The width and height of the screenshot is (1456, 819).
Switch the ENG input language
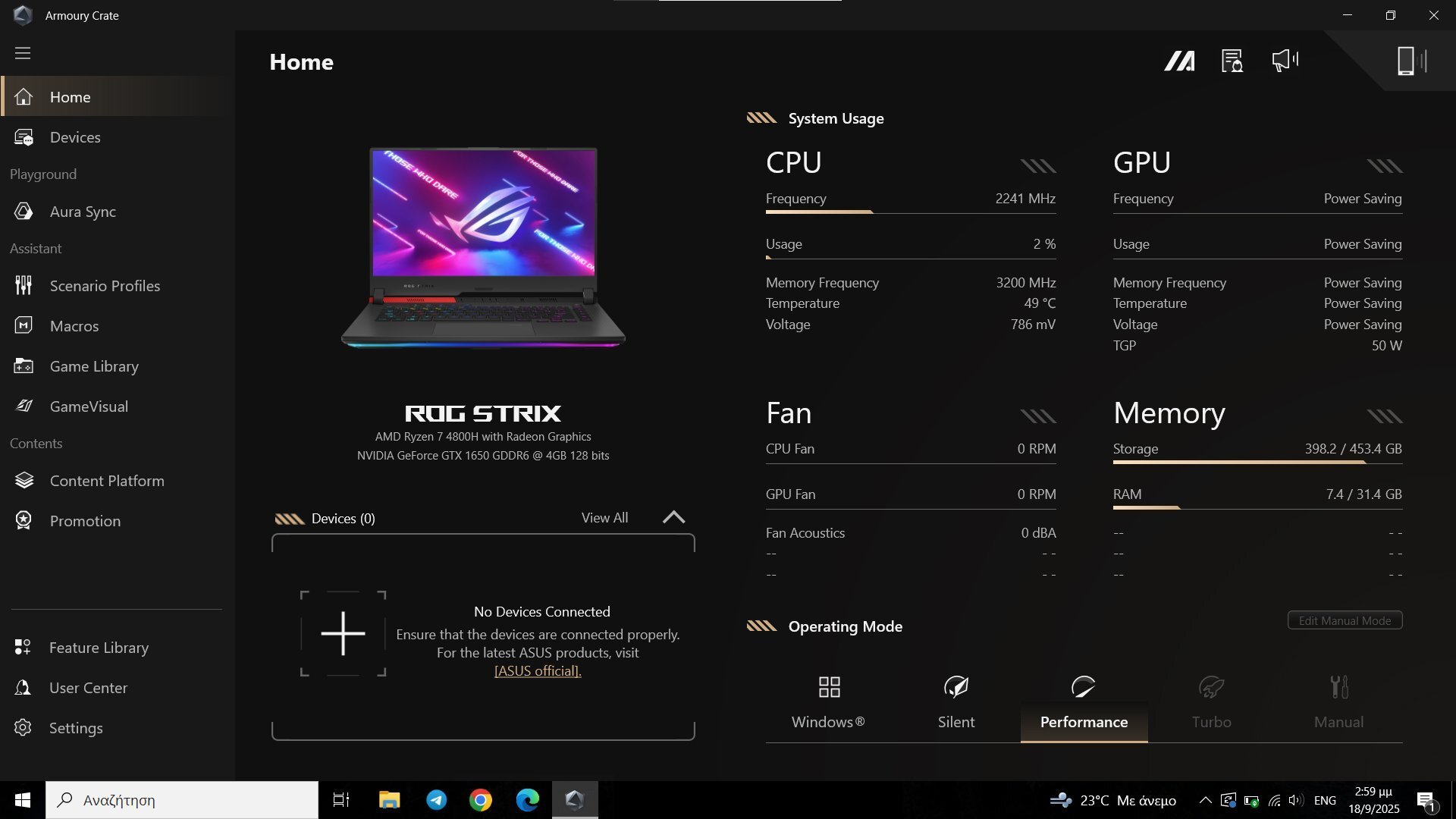pos(1325,800)
